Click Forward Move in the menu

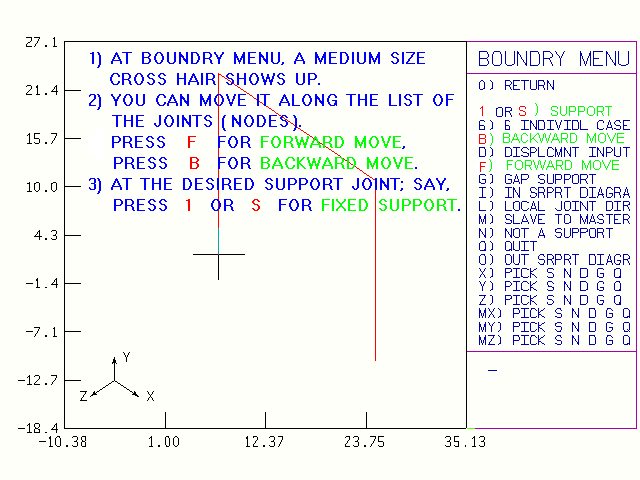[549, 165]
